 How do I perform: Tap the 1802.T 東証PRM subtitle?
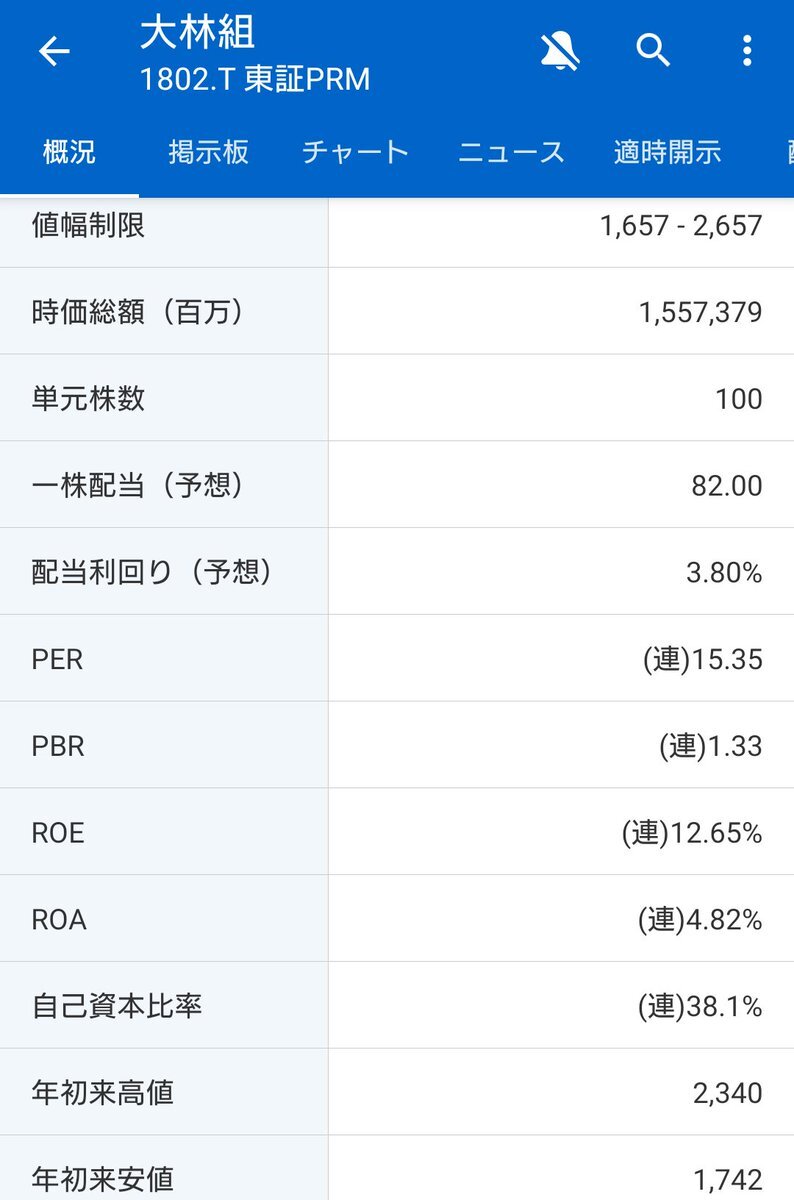[x=255, y=80]
